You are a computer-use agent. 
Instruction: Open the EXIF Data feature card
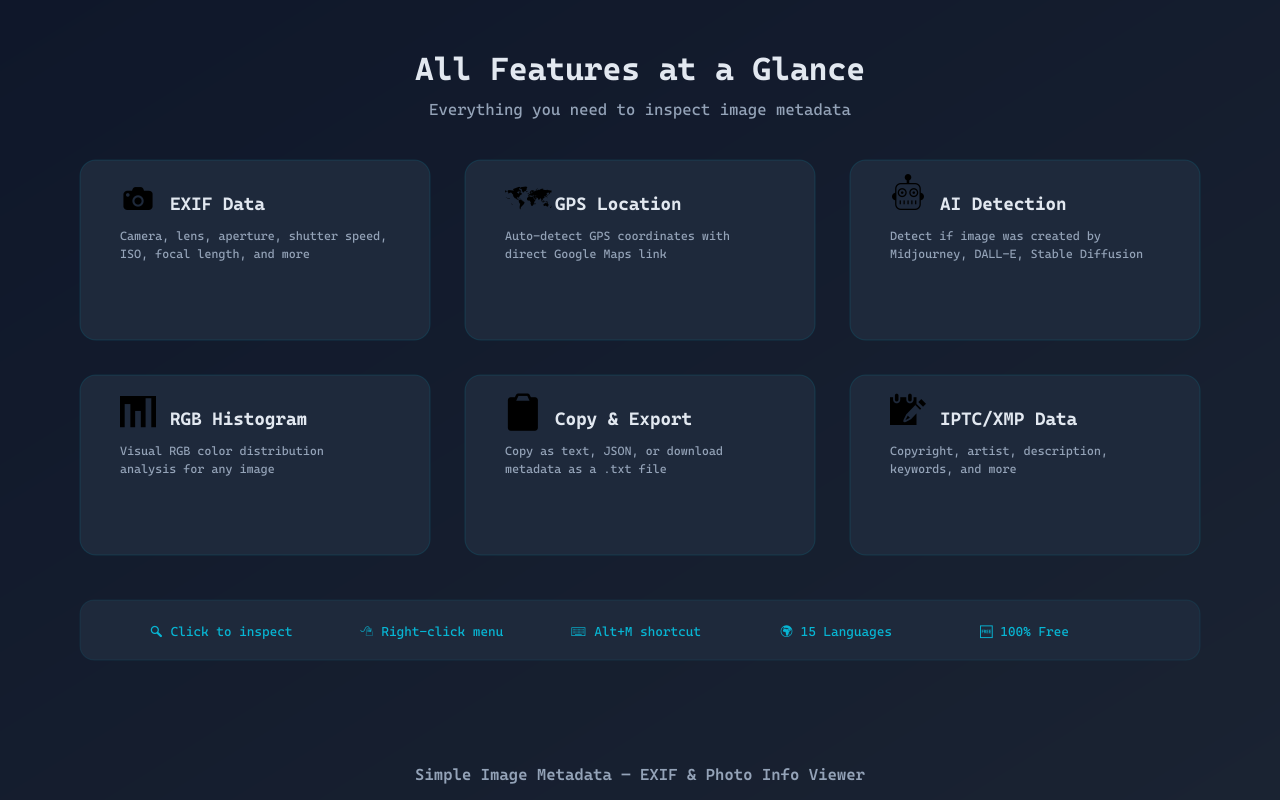[x=255, y=249]
